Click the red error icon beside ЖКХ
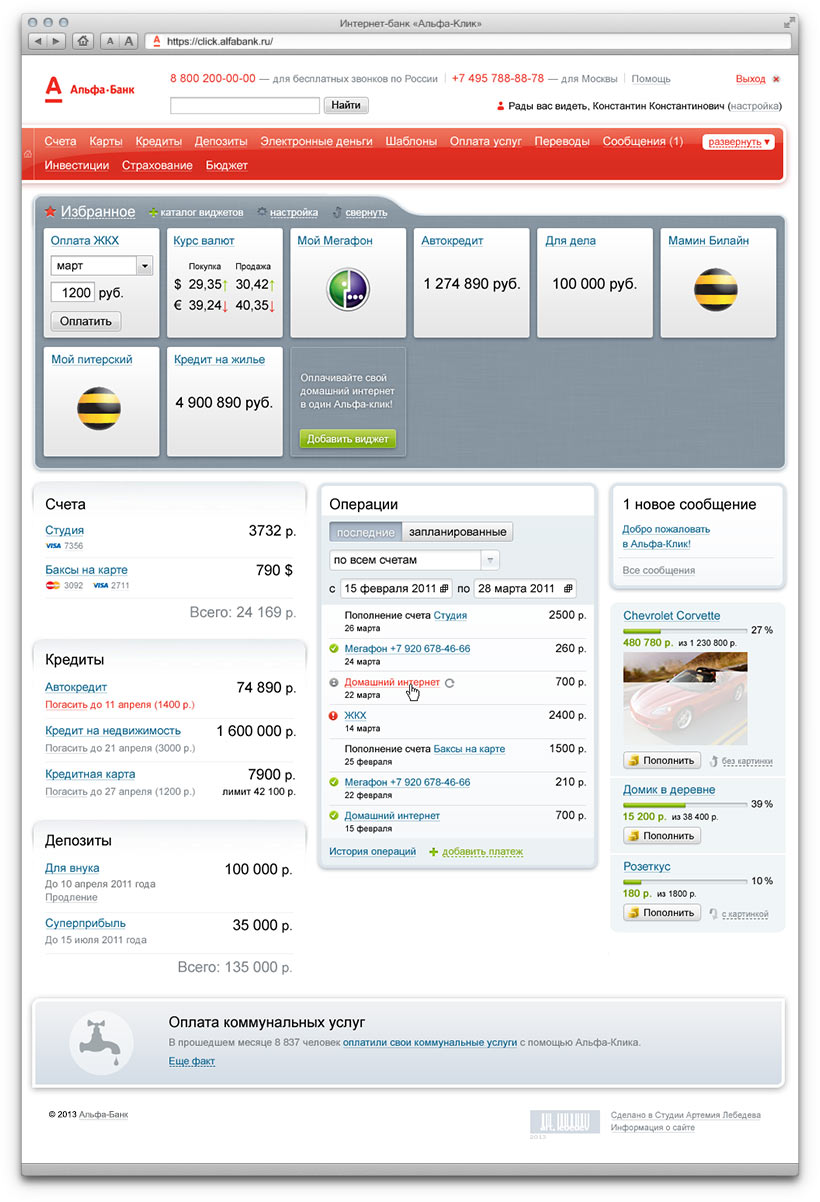 point(334,716)
